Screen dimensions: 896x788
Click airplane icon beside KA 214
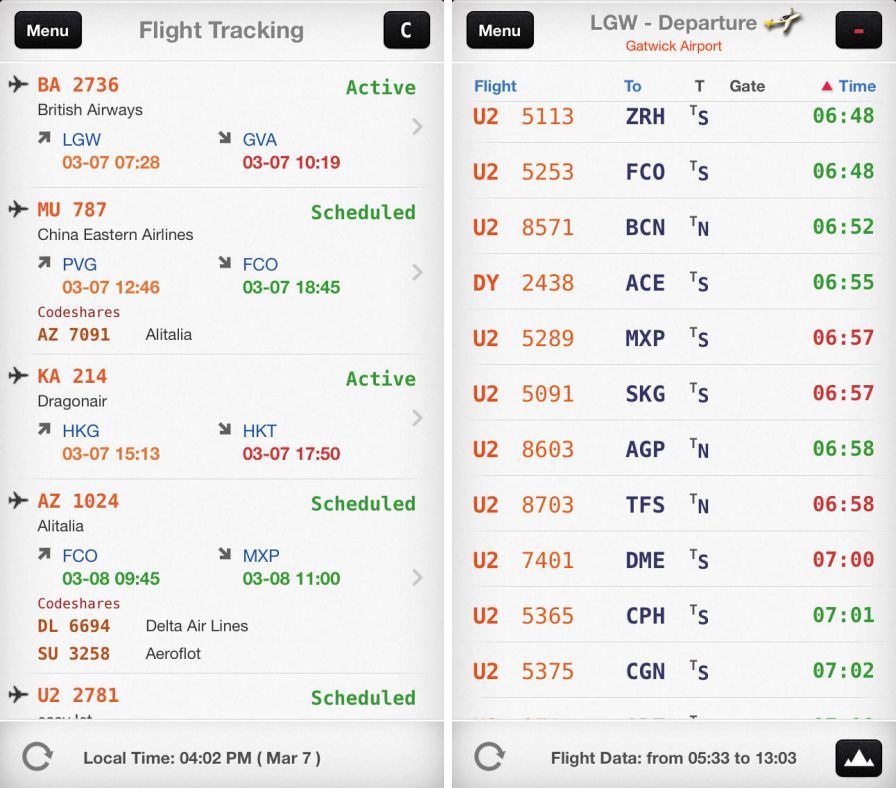(18, 376)
